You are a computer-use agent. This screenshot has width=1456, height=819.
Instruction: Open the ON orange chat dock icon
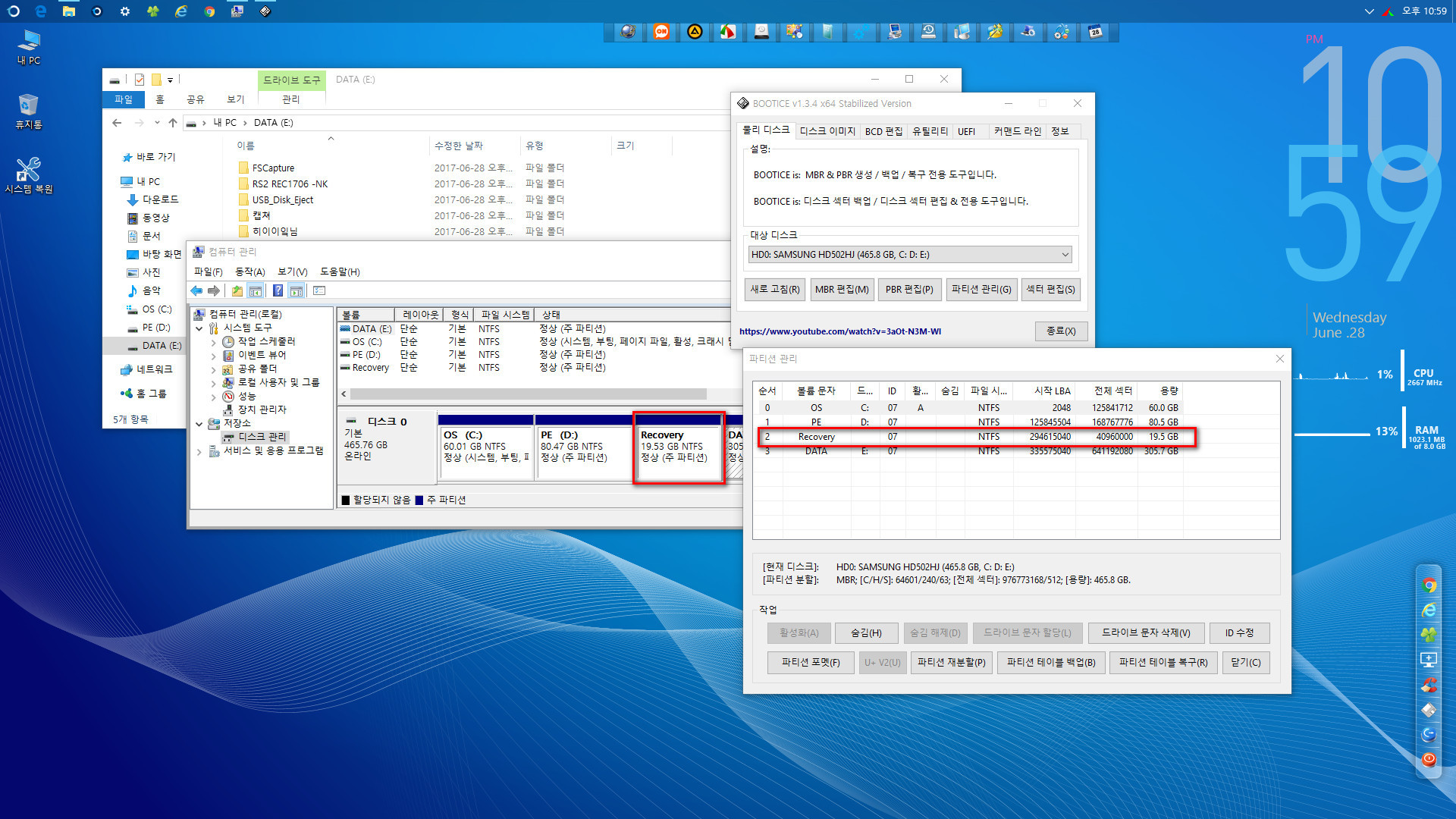661,32
